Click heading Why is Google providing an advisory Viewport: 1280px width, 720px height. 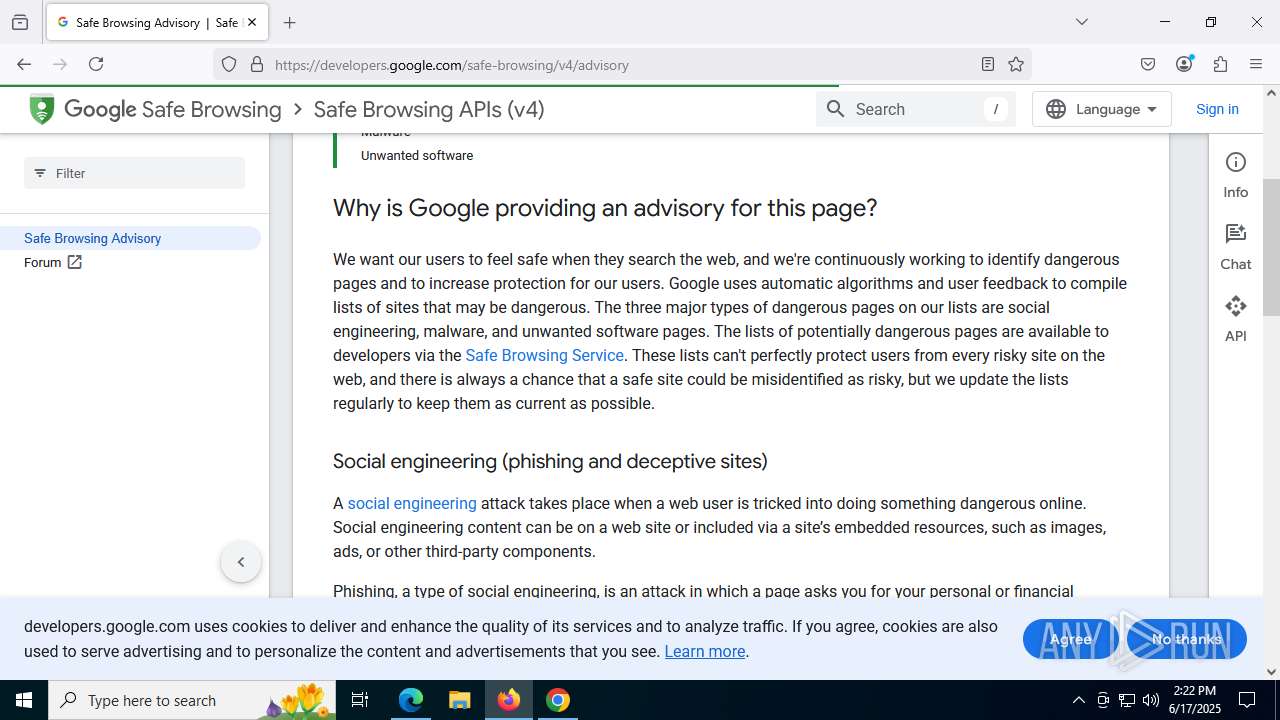605,208
